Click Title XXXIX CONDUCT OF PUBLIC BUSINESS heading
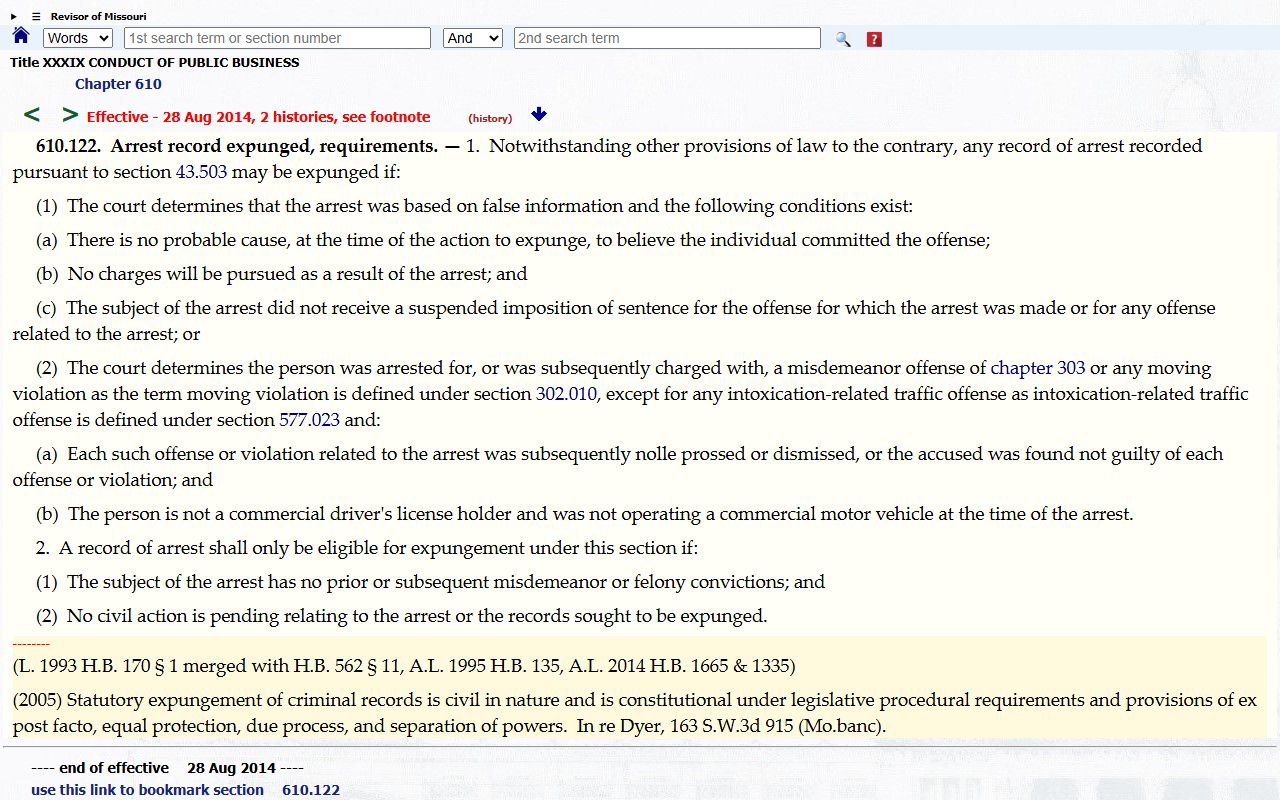The image size is (1280, 800). tap(155, 62)
